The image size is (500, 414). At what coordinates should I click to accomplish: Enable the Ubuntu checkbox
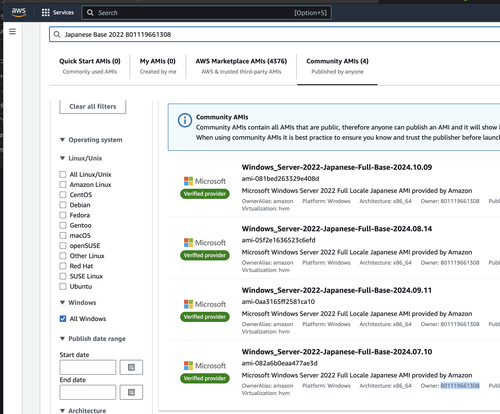tap(63, 286)
